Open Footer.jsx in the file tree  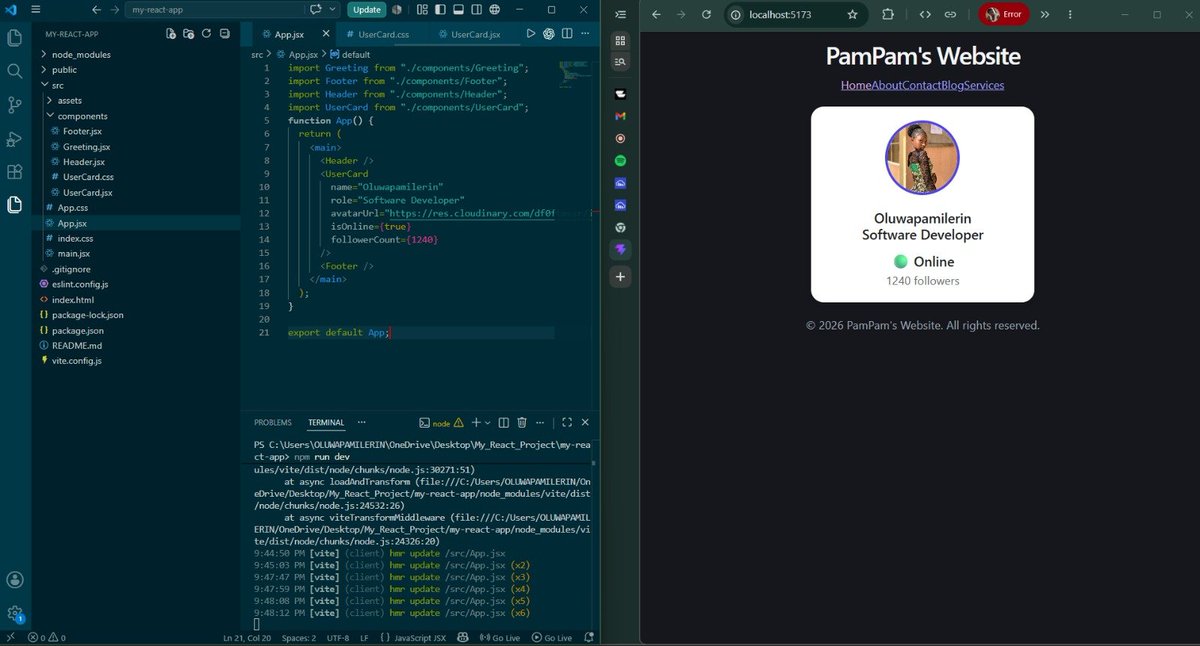click(82, 131)
